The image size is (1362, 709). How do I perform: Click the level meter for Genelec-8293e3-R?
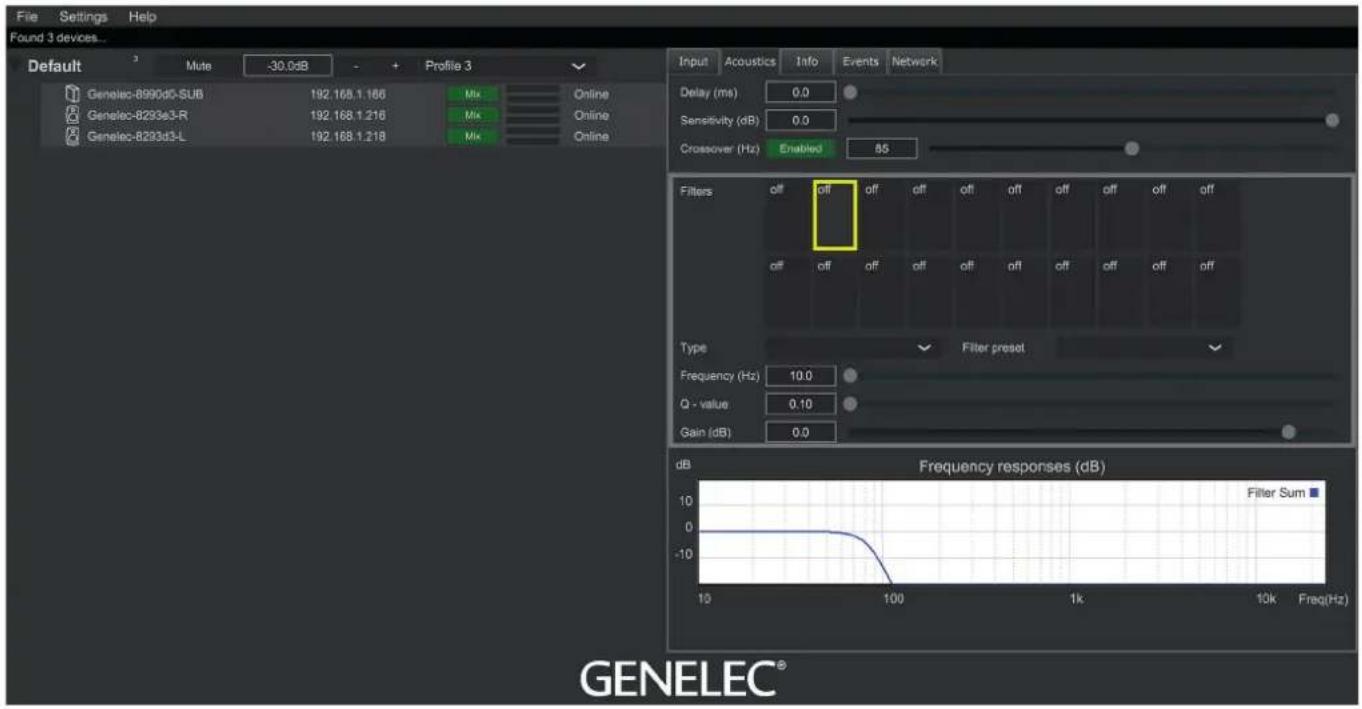[x=533, y=115]
